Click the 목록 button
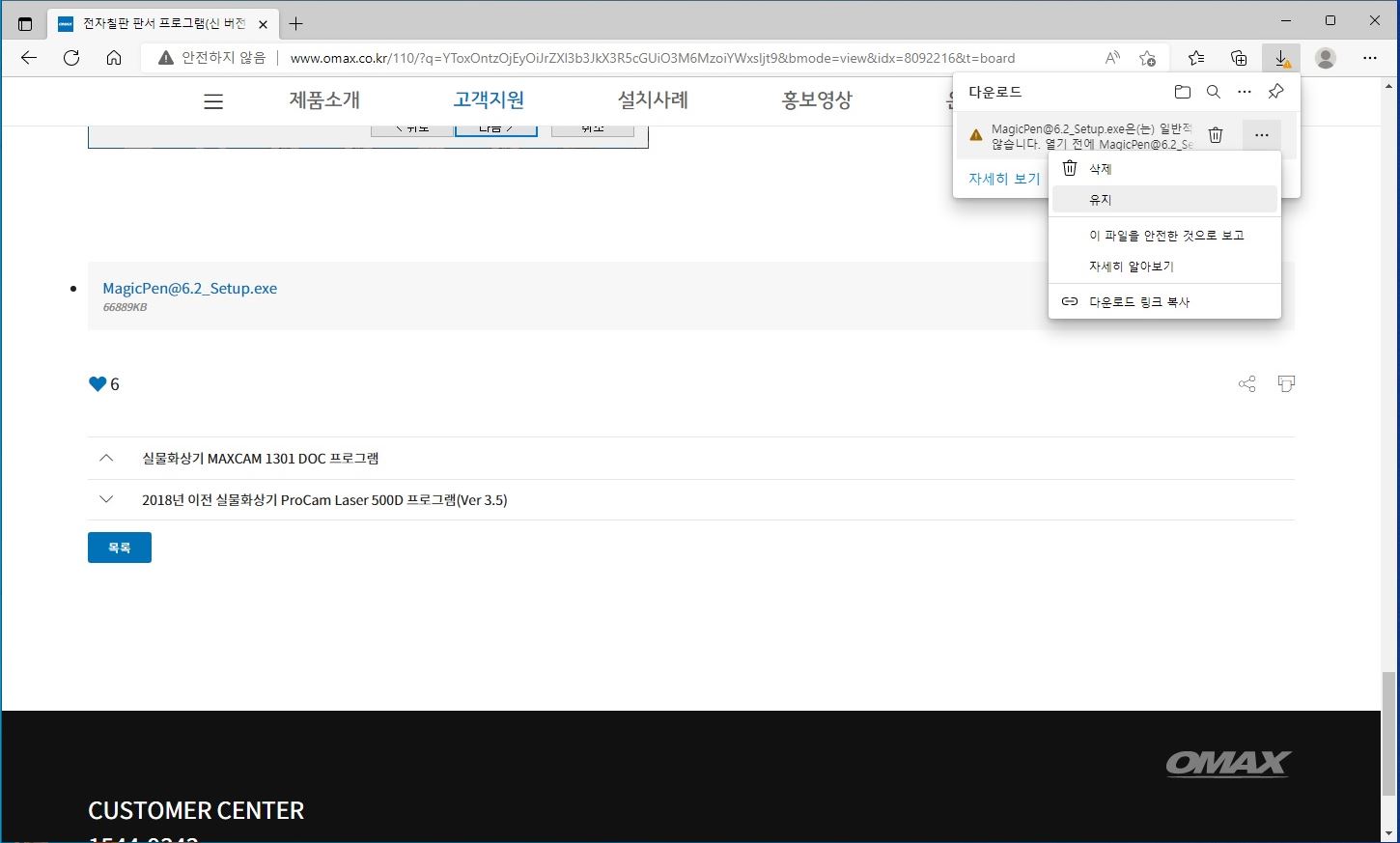Screen dimensions: 1400x843 tap(119, 548)
